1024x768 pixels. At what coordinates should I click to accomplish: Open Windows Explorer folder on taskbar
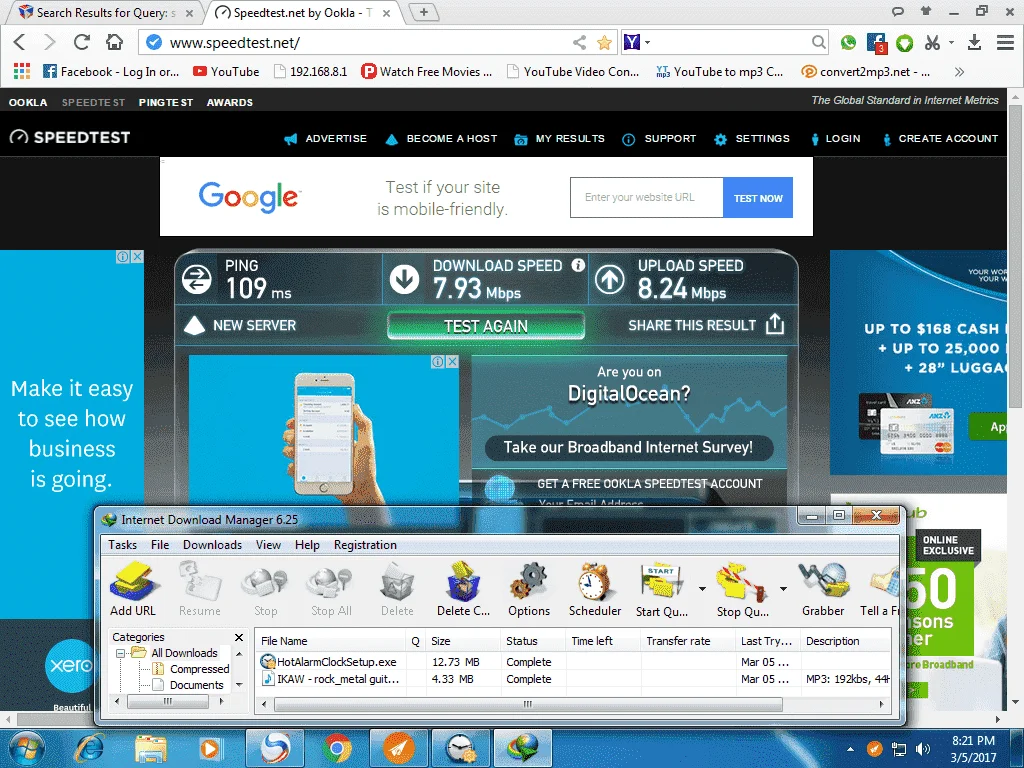pos(151,748)
